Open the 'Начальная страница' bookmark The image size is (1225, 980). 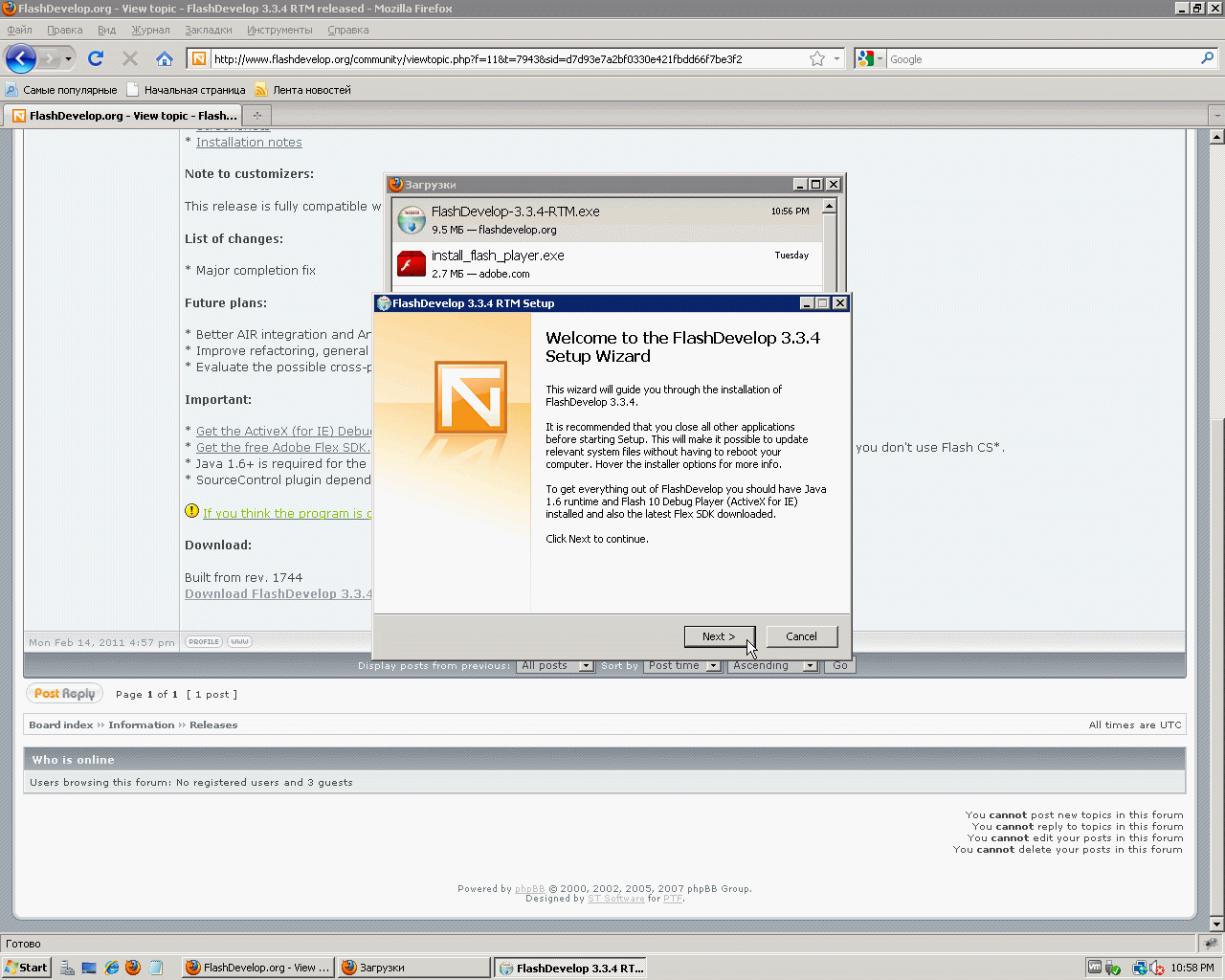click(187, 90)
